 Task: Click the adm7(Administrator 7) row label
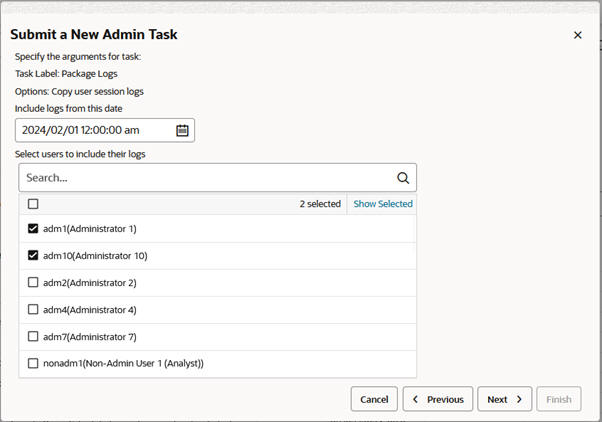point(90,337)
